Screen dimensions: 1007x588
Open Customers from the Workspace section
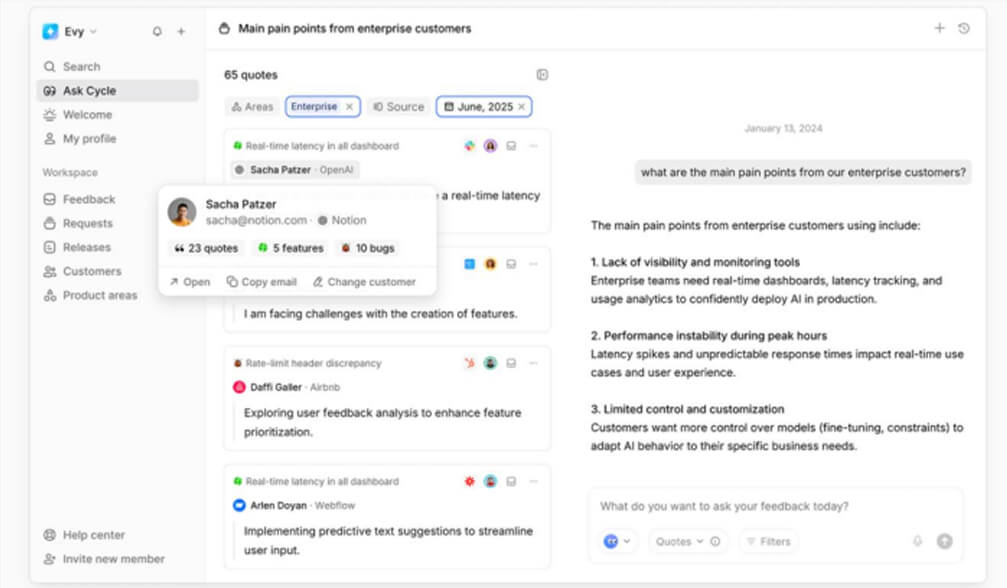point(90,271)
